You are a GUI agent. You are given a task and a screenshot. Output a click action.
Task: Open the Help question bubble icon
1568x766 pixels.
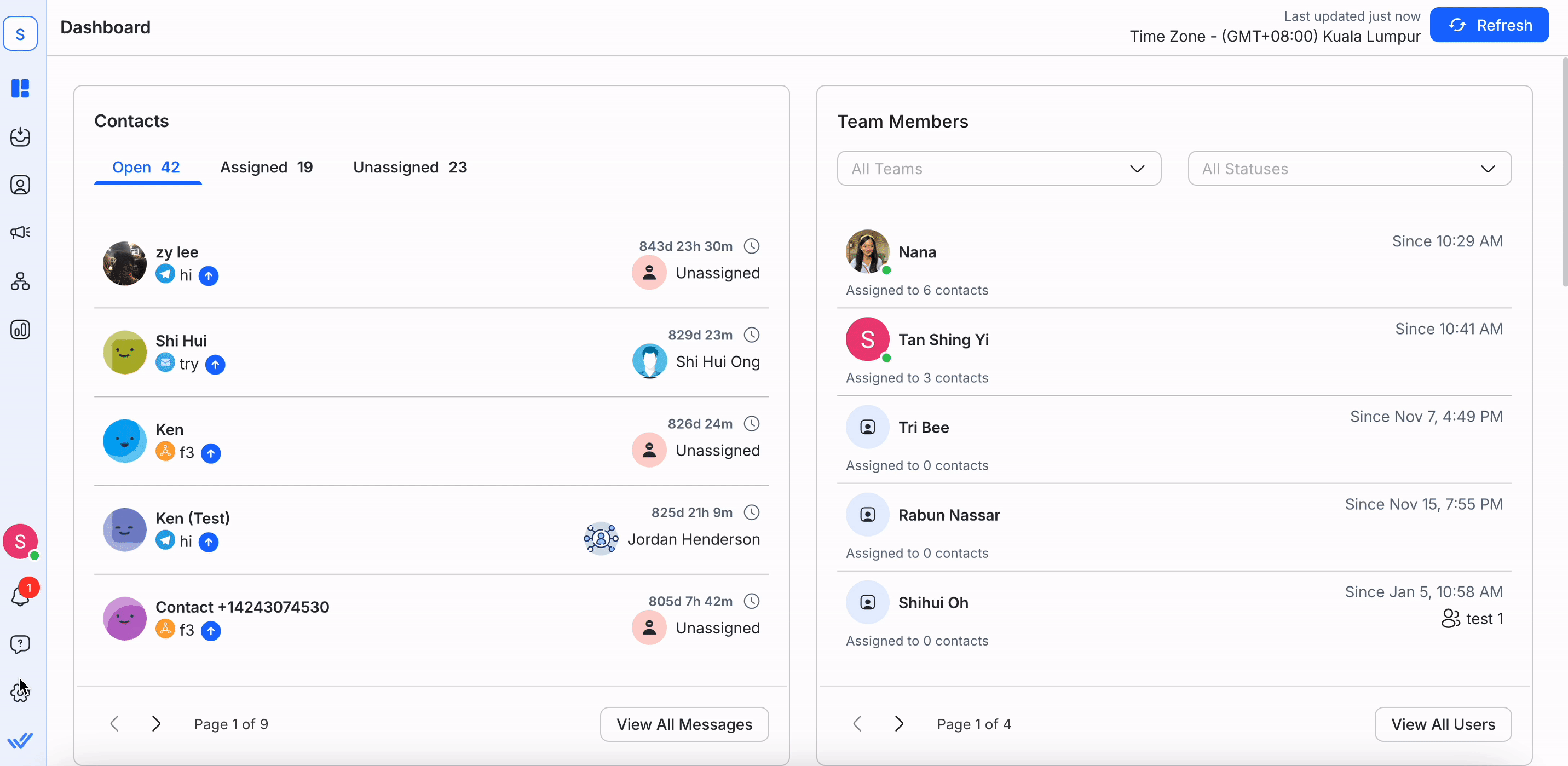[20, 643]
